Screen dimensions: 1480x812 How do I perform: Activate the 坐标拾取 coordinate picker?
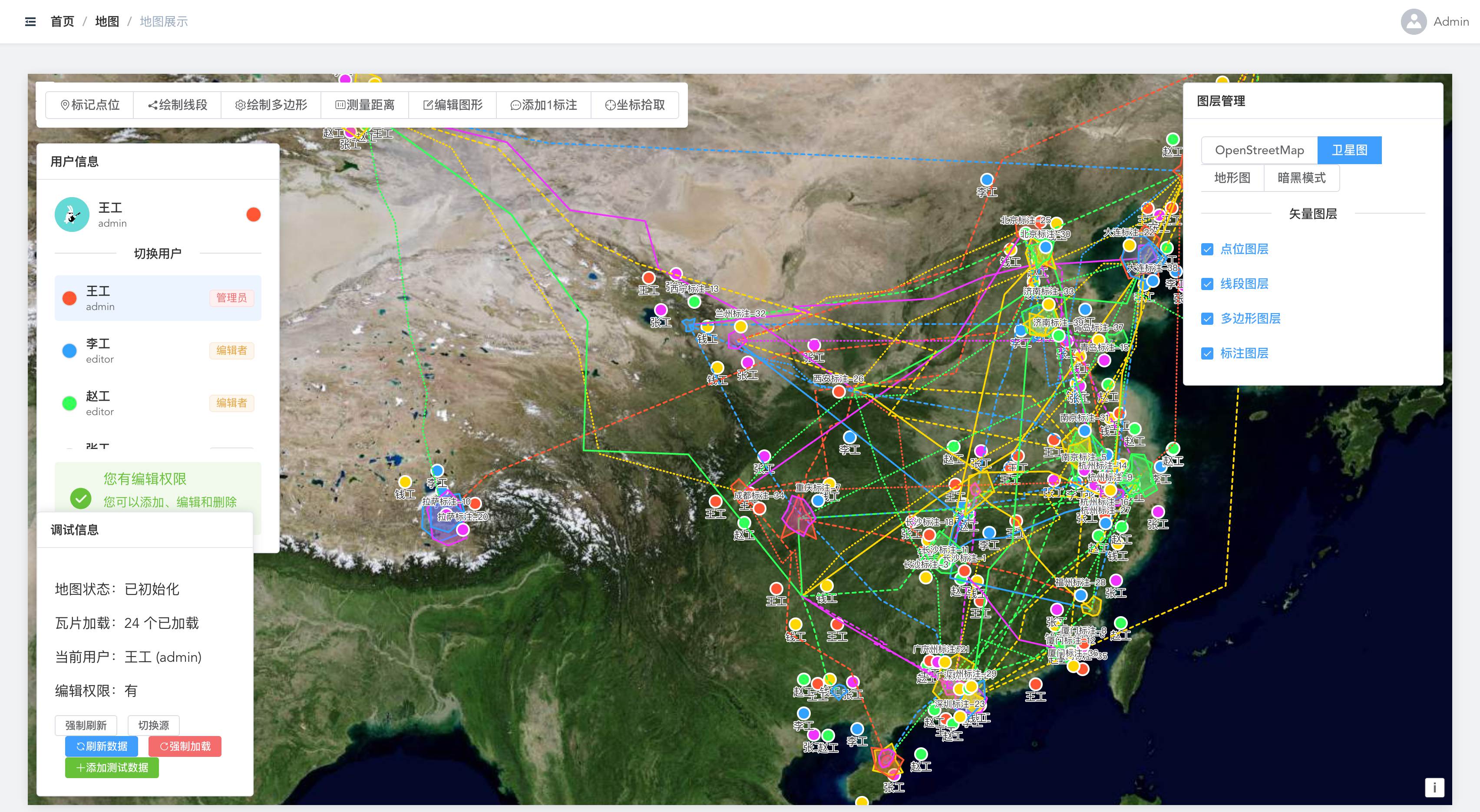point(635,105)
